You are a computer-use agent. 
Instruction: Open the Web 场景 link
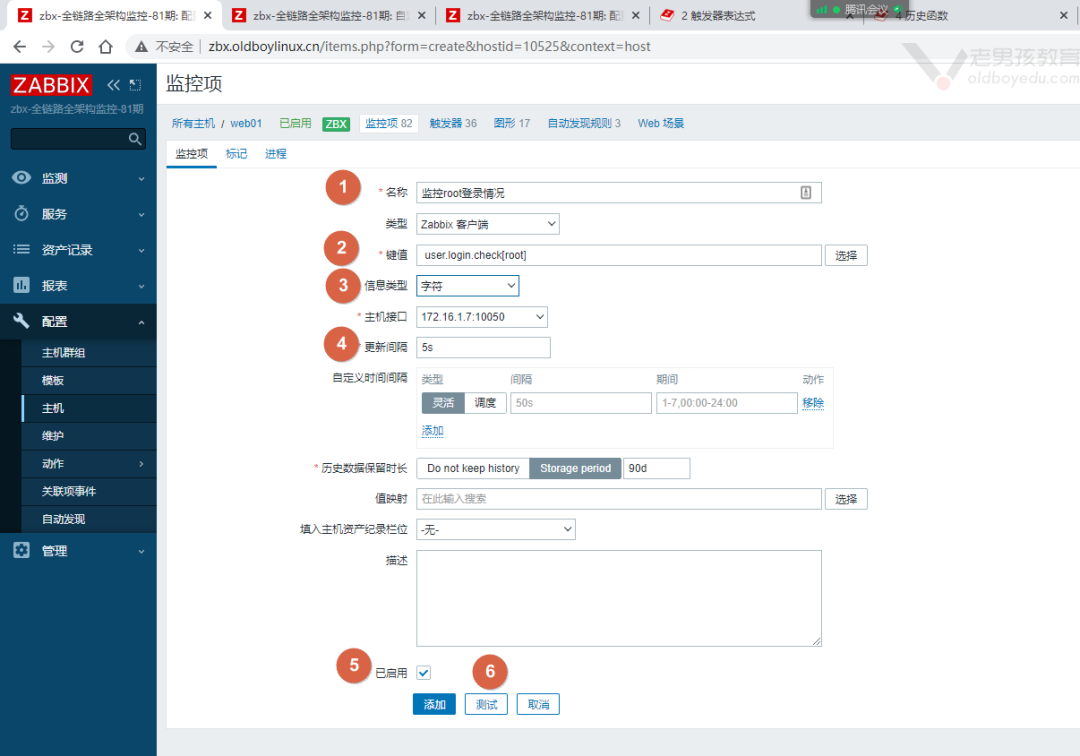[x=661, y=123]
